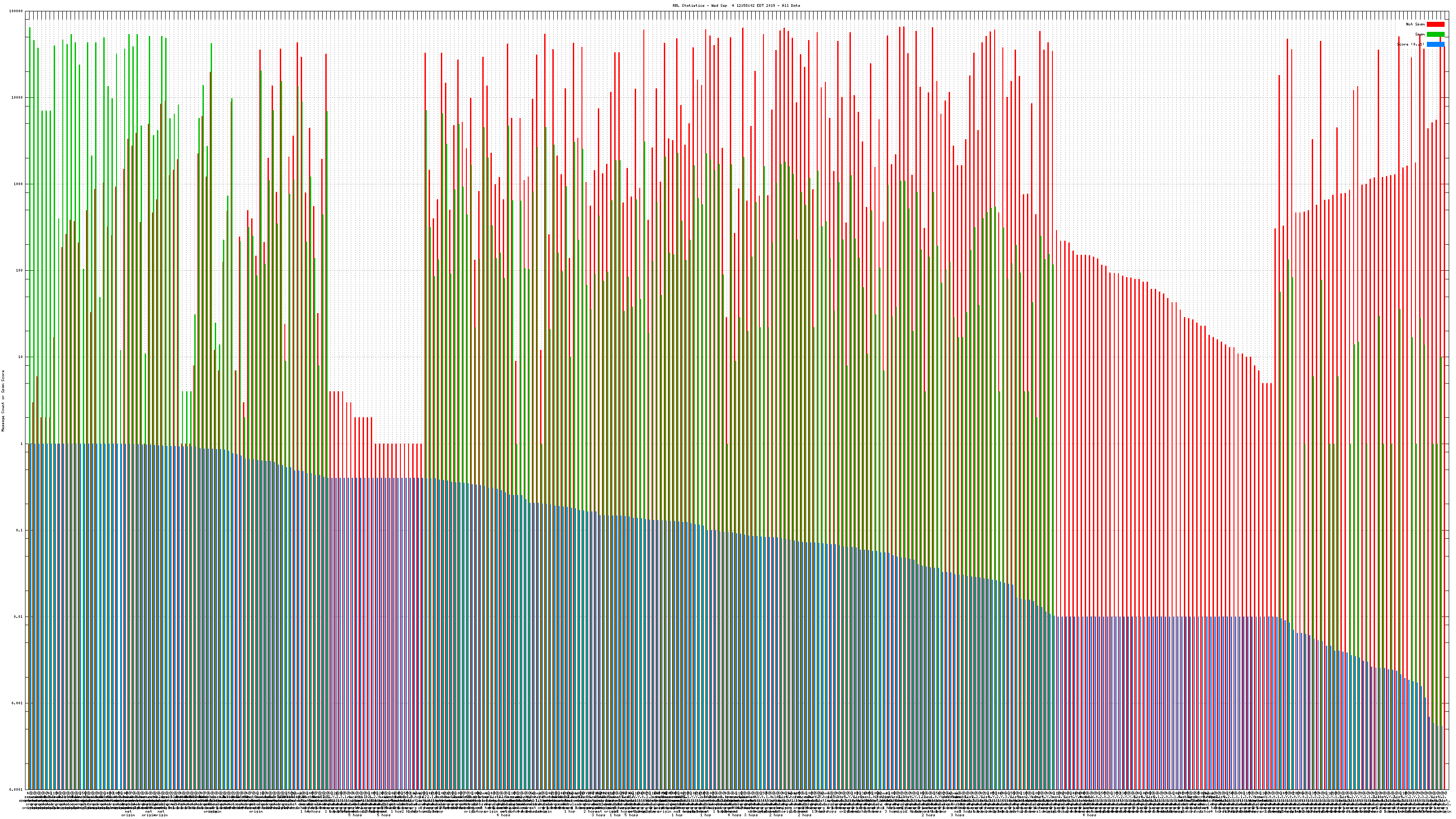Click the 1000 y-axis tick label
Viewport: 1456px width, 819px height.
[x=19, y=184]
